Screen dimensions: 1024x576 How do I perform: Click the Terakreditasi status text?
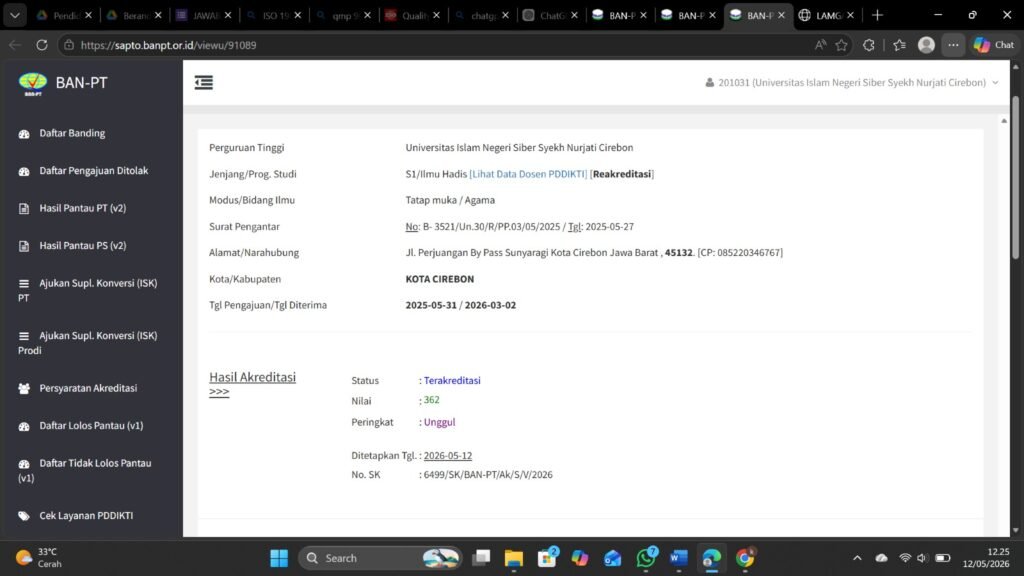point(452,381)
